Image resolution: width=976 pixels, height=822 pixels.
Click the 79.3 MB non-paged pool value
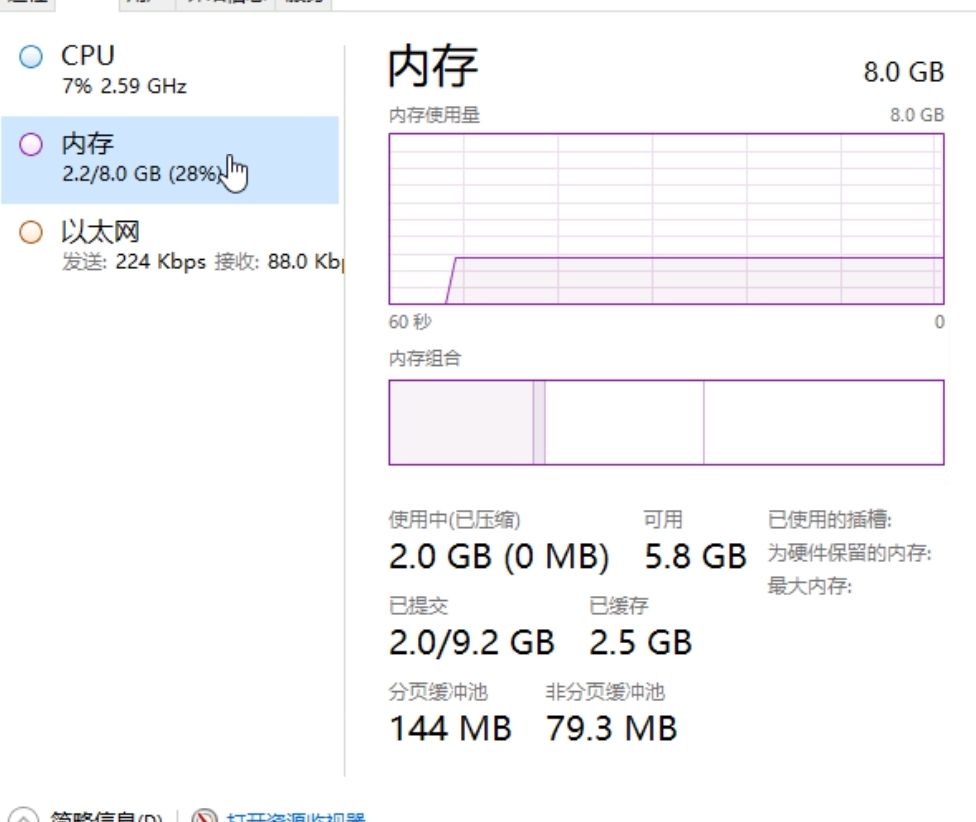(x=611, y=728)
